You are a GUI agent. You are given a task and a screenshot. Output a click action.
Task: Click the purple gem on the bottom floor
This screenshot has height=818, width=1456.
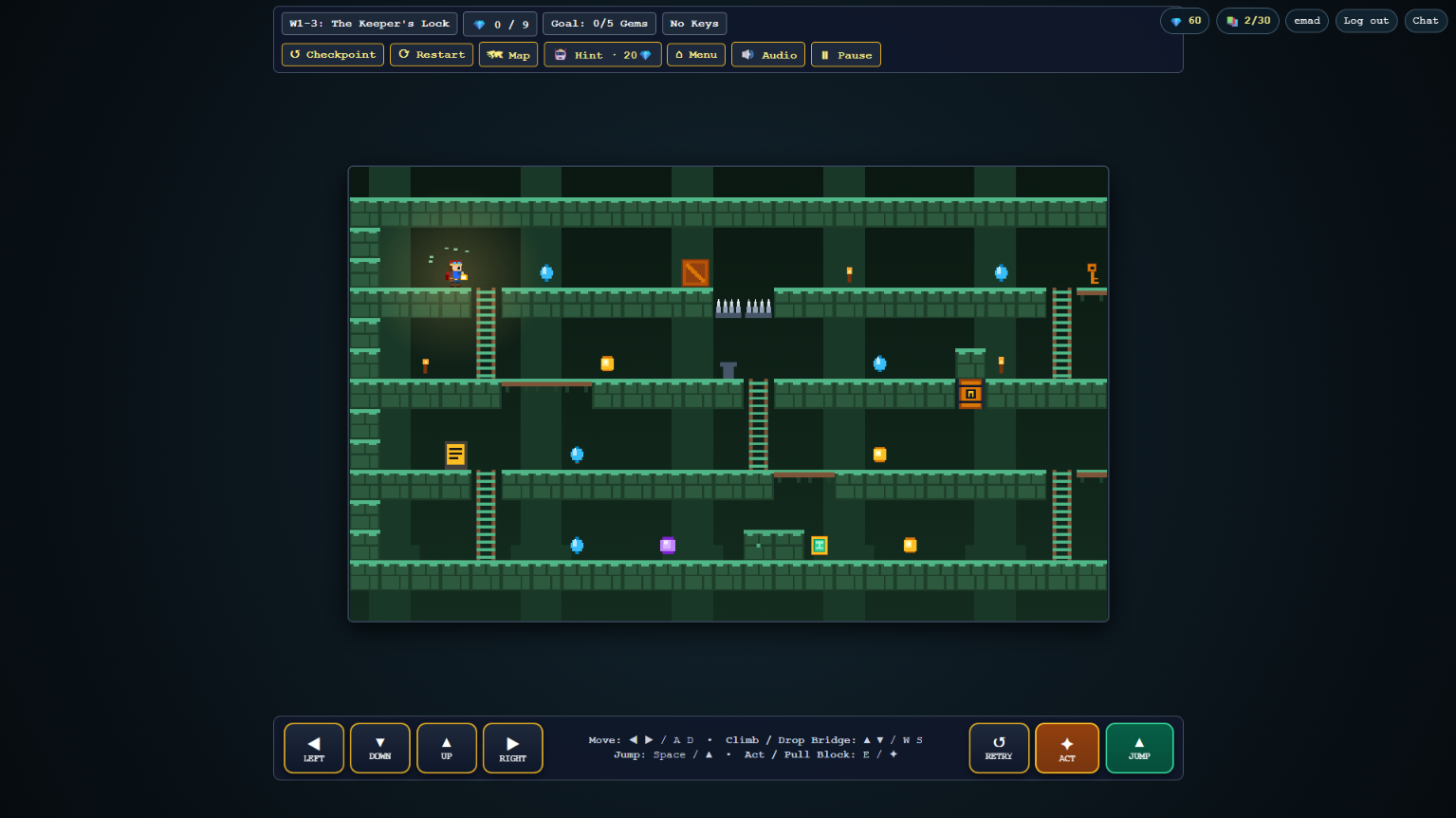[x=668, y=545]
